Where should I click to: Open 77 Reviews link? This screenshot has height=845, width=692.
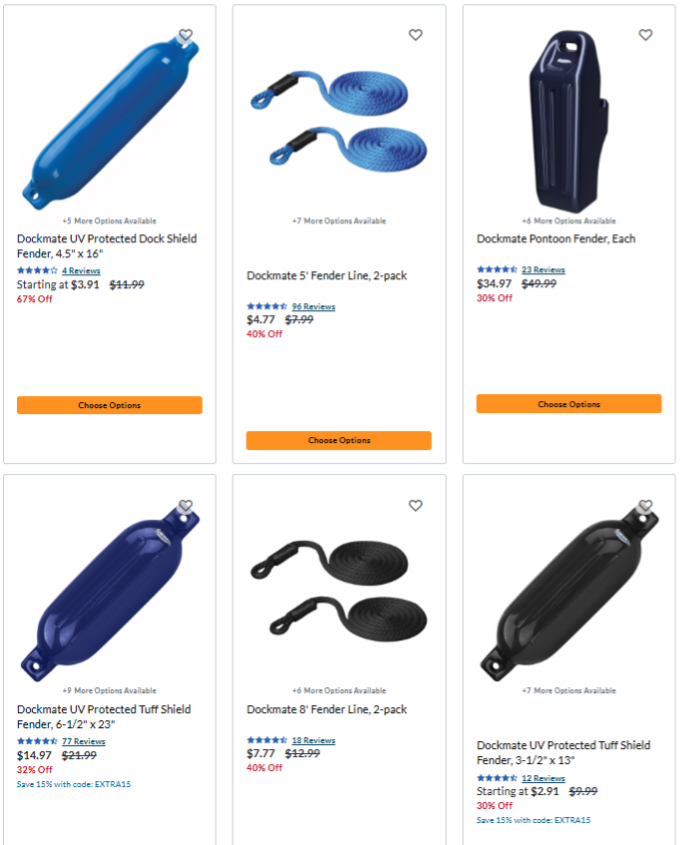click(x=84, y=742)
